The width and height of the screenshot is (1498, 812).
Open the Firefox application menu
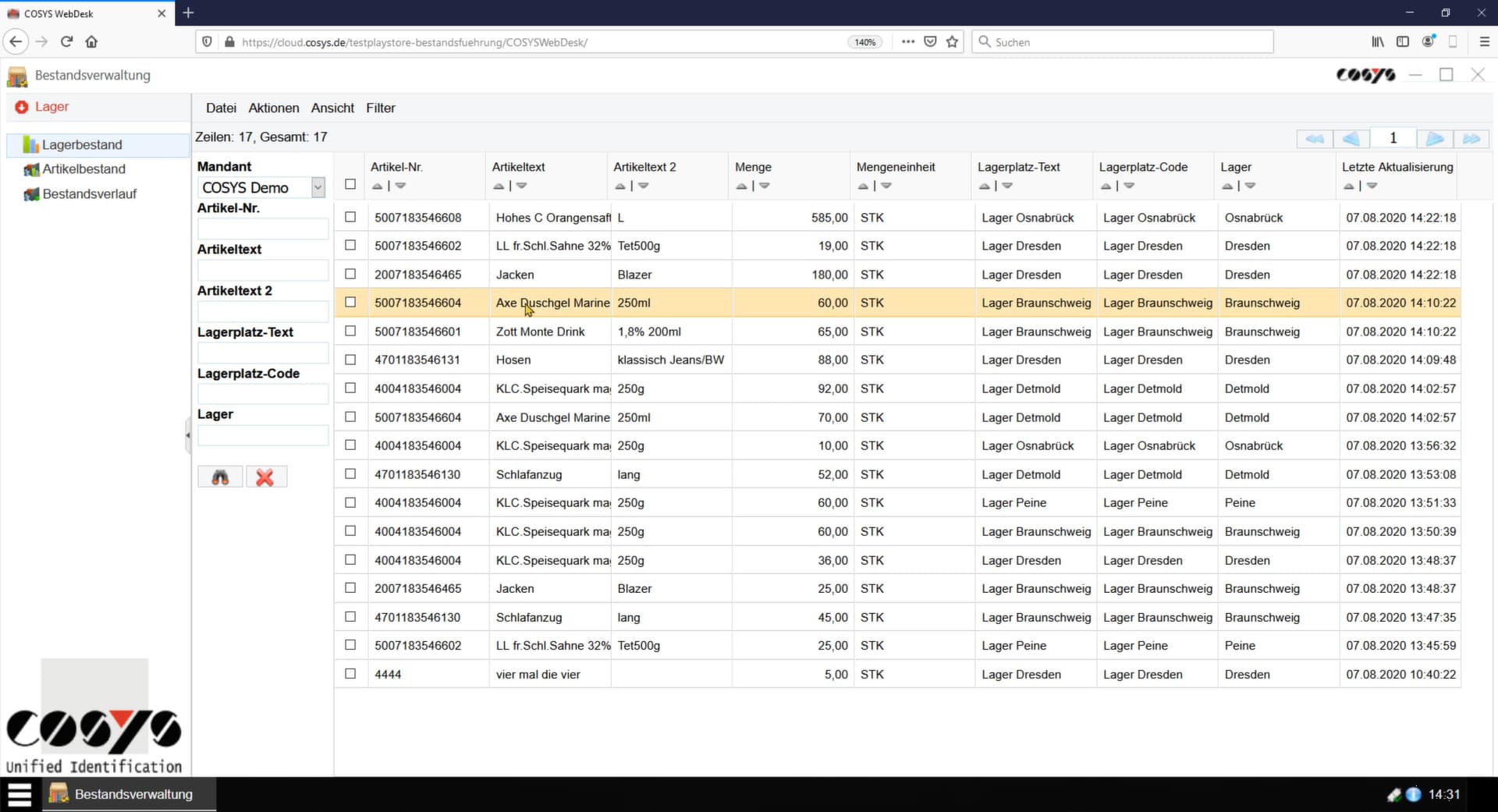coord(1484,41)
